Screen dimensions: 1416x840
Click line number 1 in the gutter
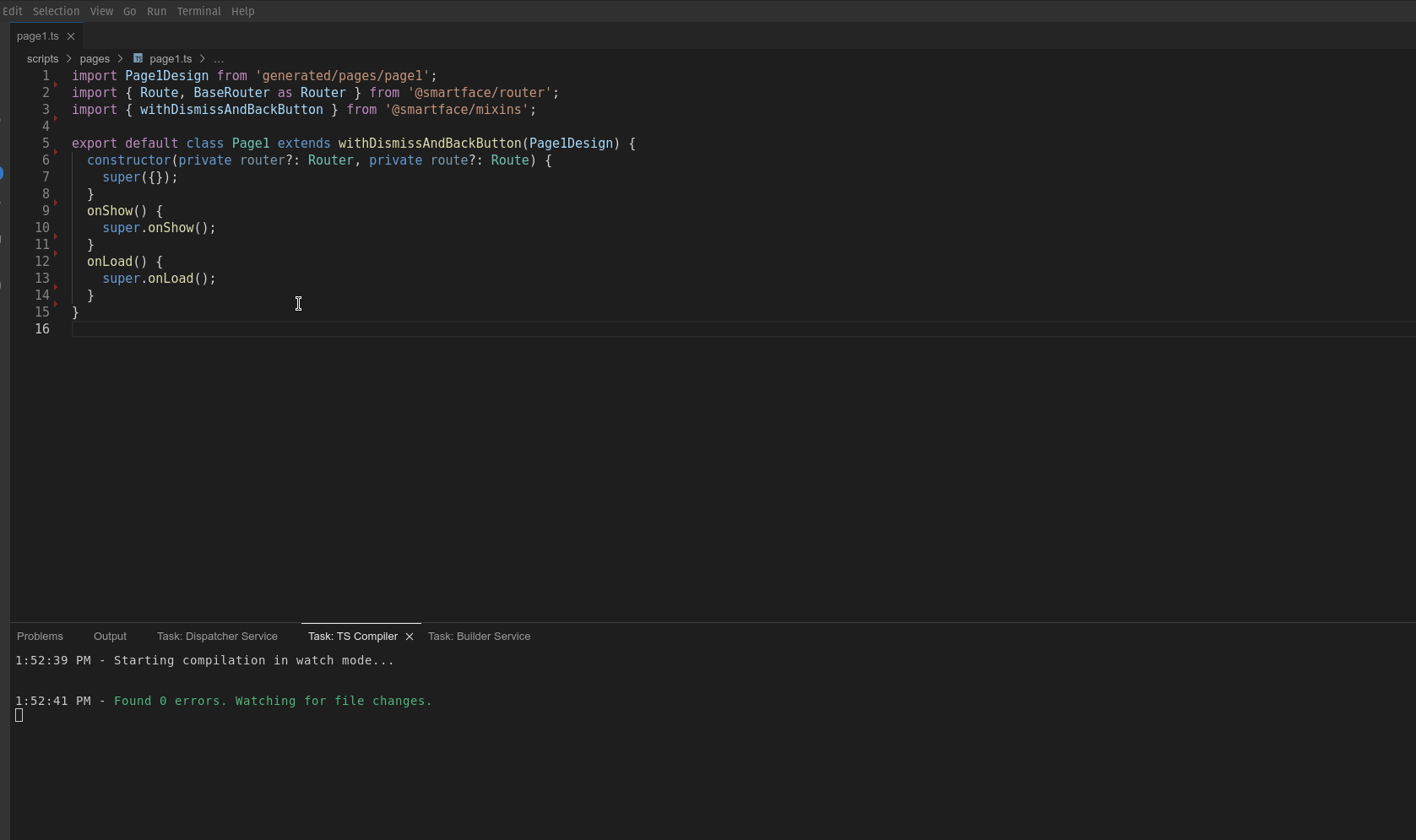[46, 76]
